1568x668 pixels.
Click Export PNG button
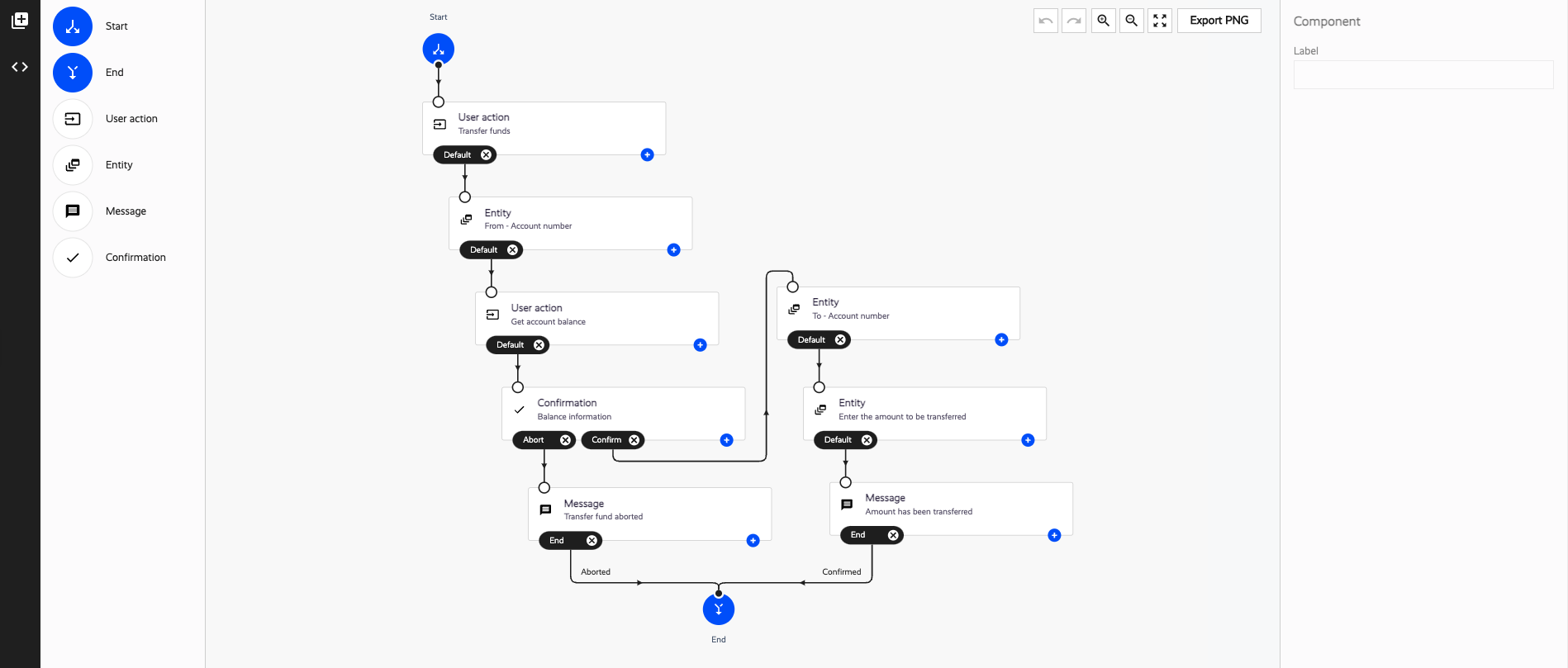tap(1219, 21)
